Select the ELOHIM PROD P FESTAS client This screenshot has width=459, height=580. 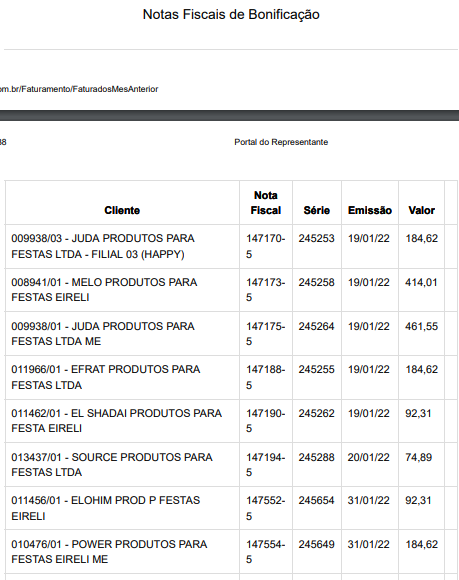pos(106,508)
